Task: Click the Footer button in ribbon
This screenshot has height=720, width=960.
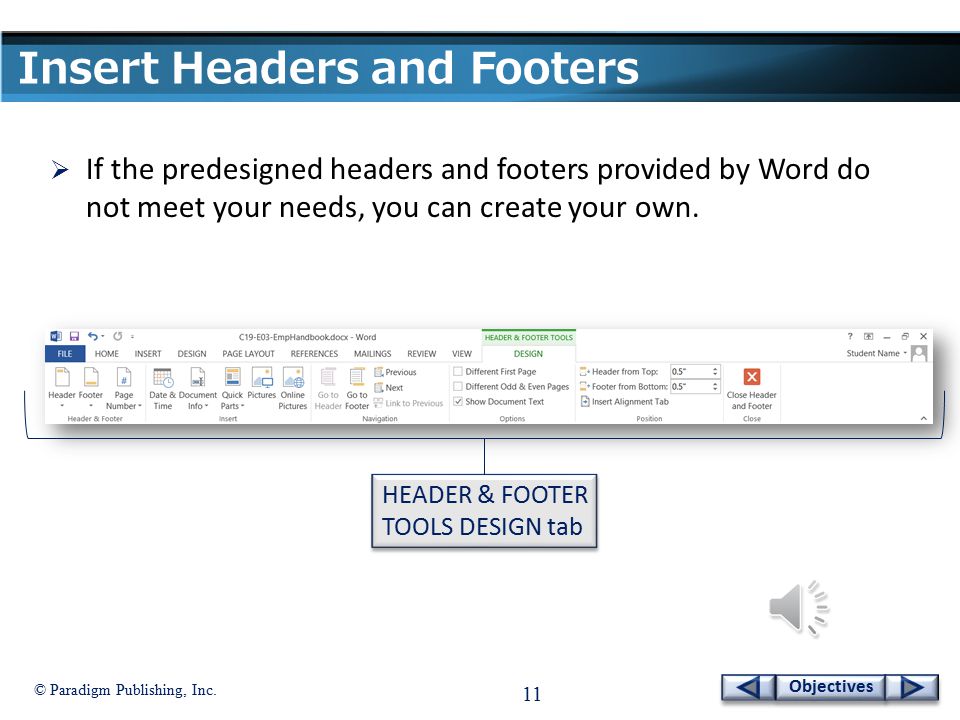Action: coord(91,388)
